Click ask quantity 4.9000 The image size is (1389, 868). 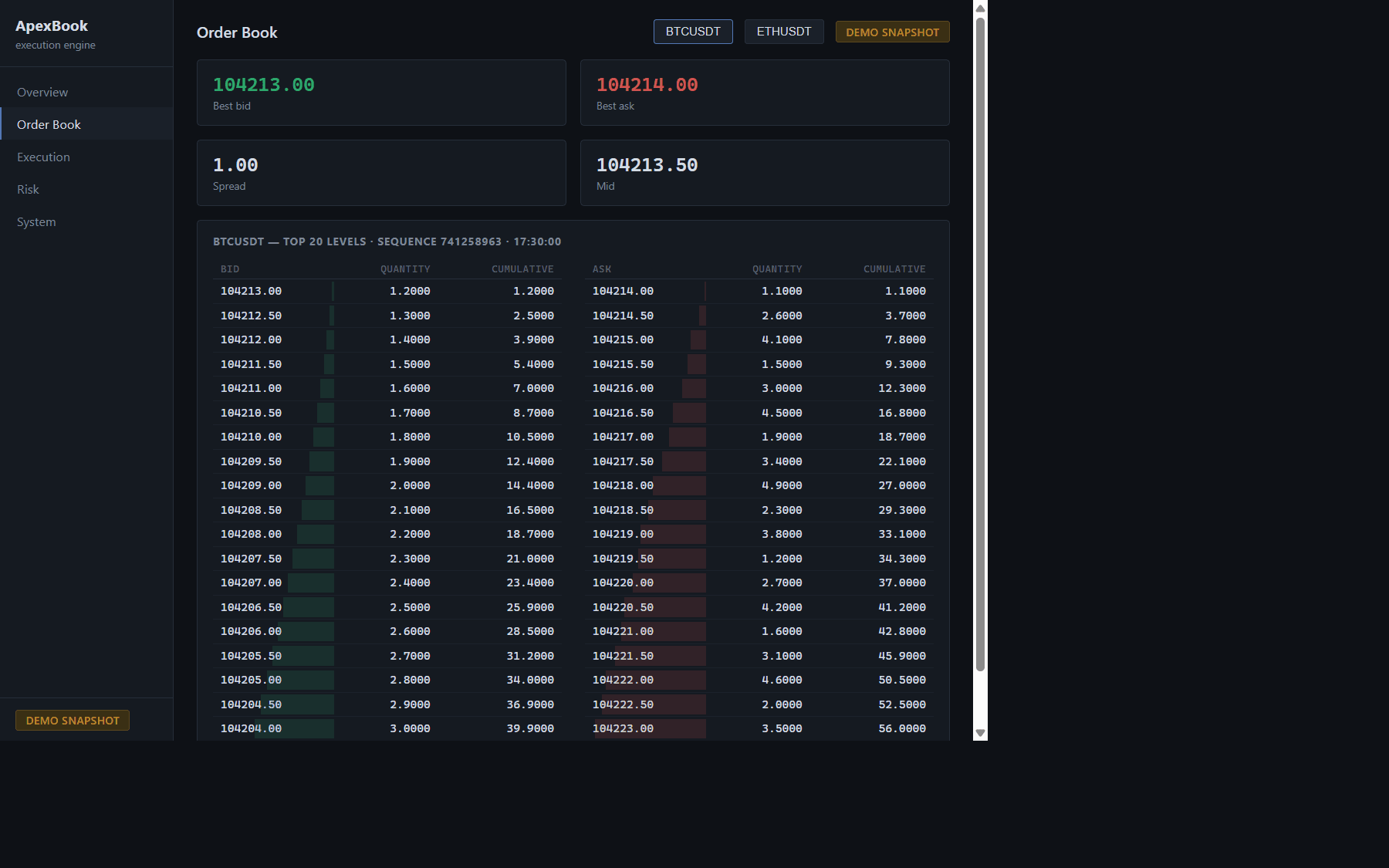coord(782,485)
